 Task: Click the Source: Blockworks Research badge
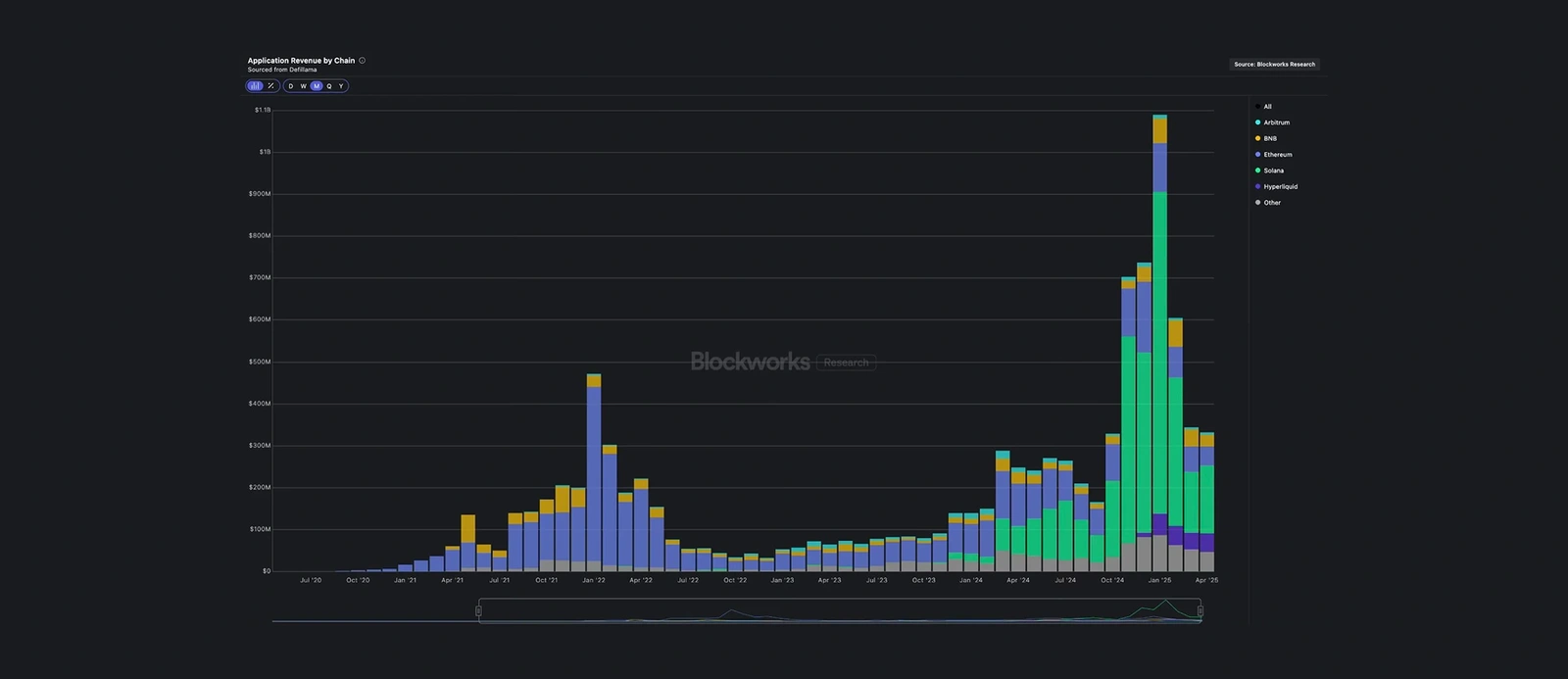1274,65
